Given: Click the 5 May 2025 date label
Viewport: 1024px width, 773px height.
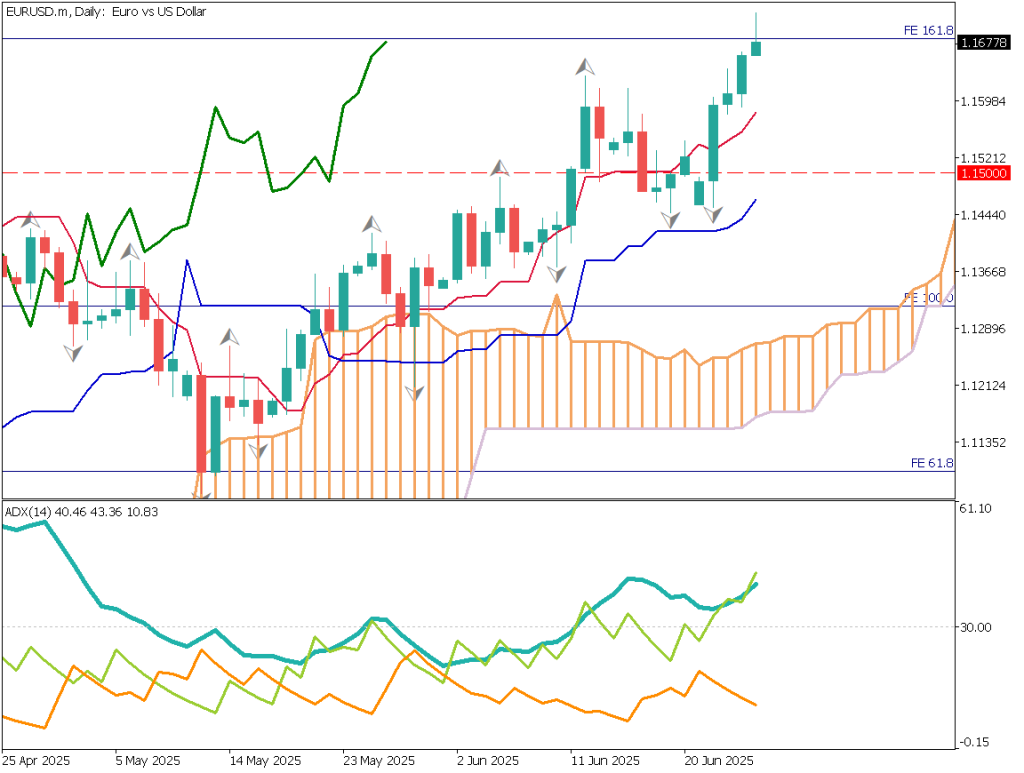Looking at the screenshot, I should pos(148,761).
